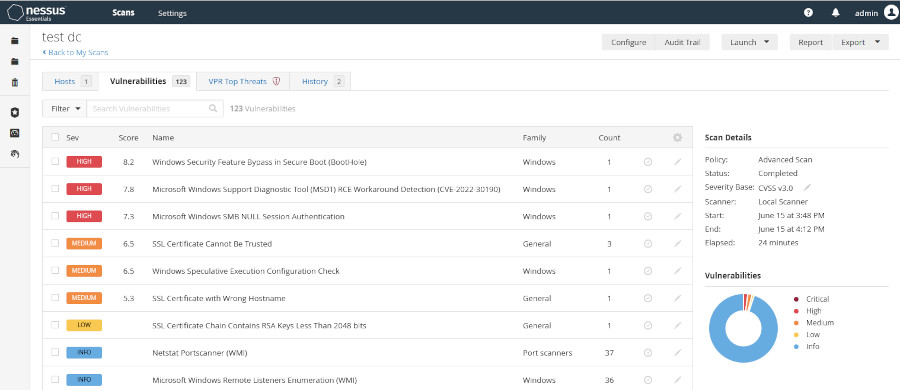This screenshot has width=900, height=390.
Task: Open the second folder icon in sidebar
Action: click(15, 61)
